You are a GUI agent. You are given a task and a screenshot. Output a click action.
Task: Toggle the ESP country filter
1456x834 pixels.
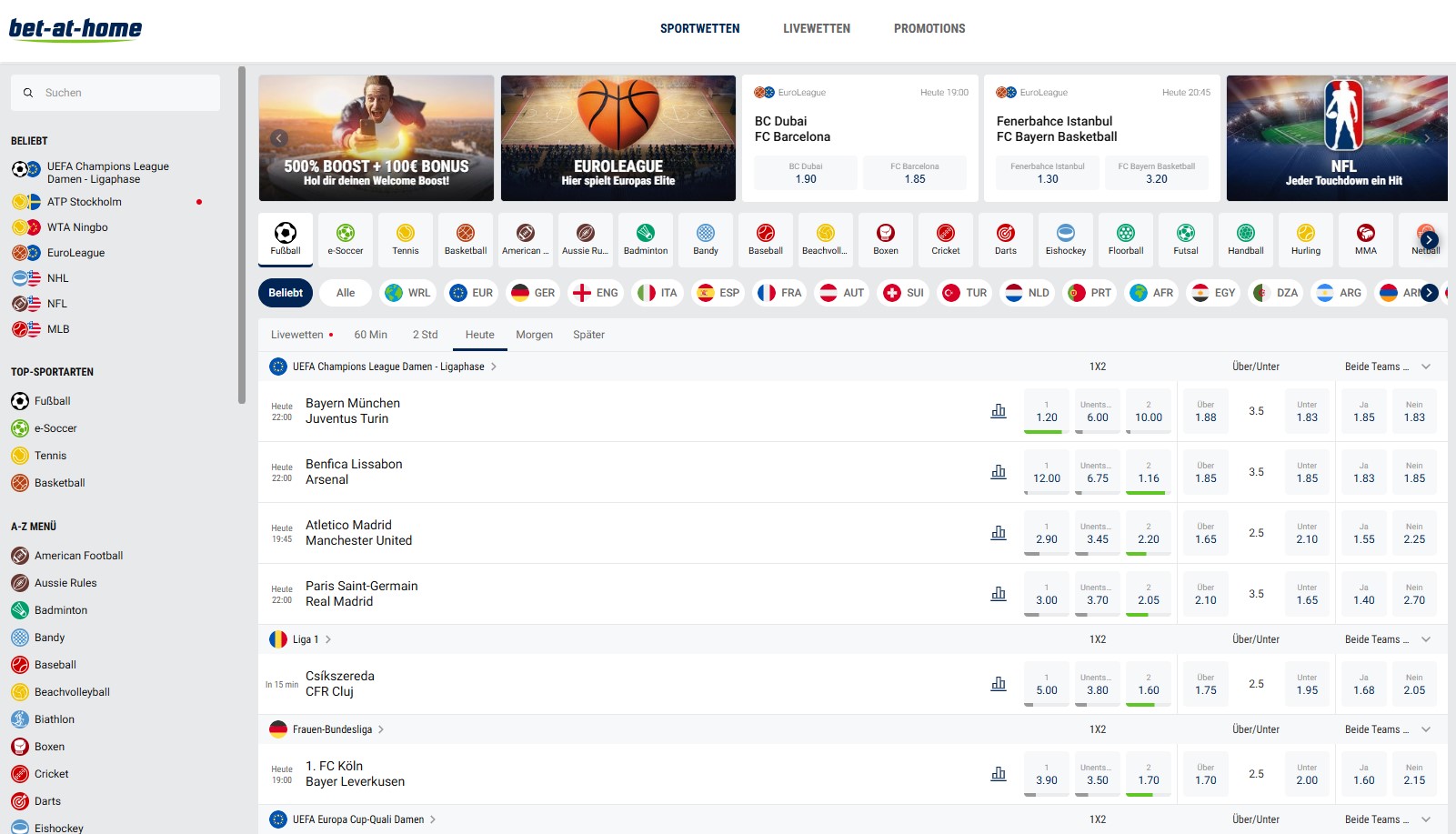click(x=718, y=292)
